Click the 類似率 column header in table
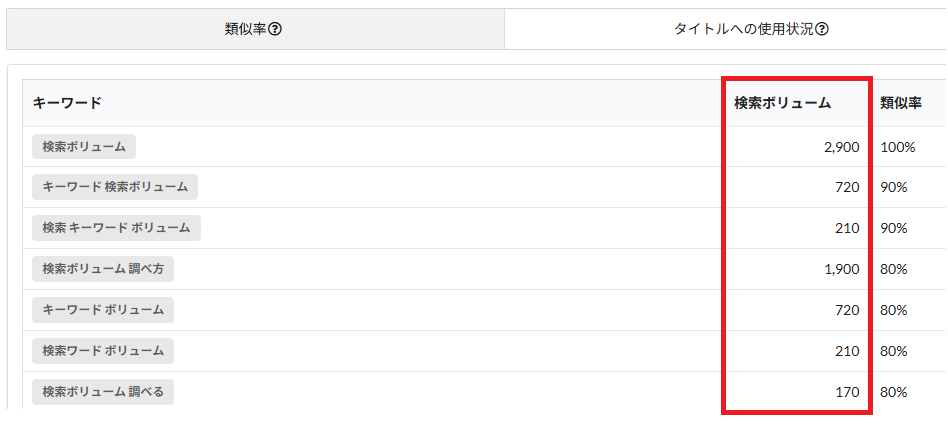 (x=901, y=103)
